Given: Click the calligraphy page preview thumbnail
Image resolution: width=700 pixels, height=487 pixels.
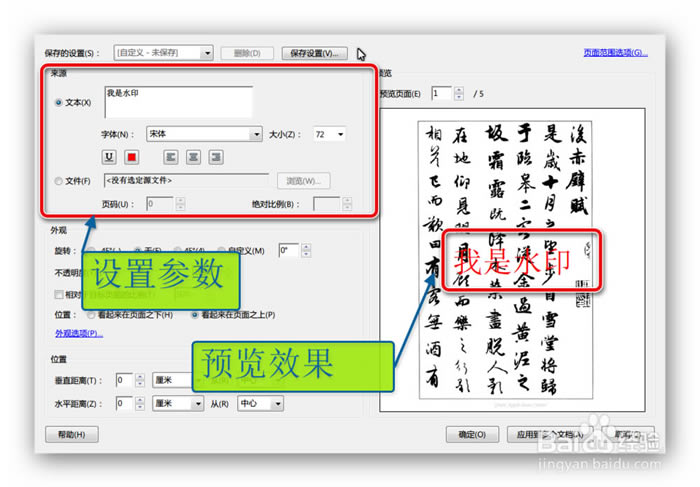Looking at the screenshot, I should (x=505, y=260).
